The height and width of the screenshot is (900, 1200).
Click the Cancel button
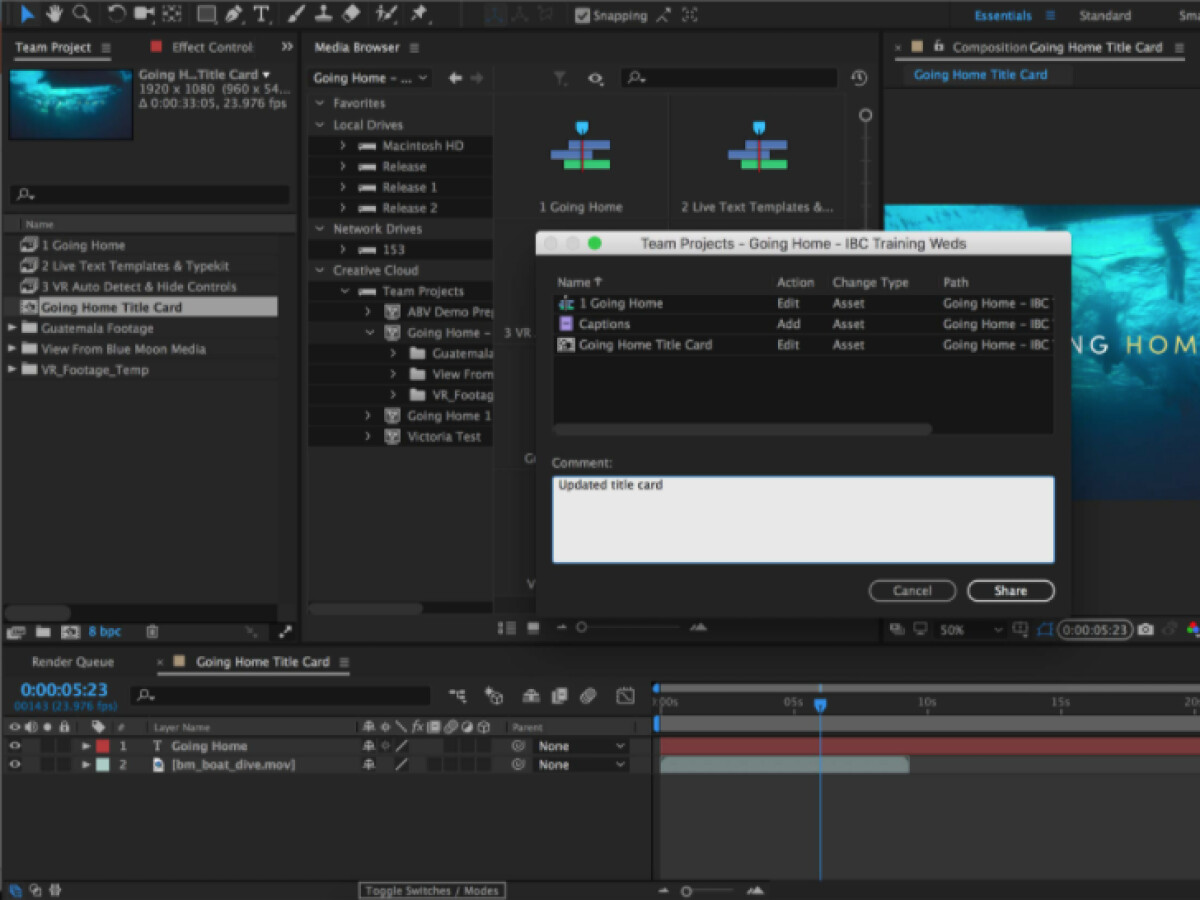[912, 591]
